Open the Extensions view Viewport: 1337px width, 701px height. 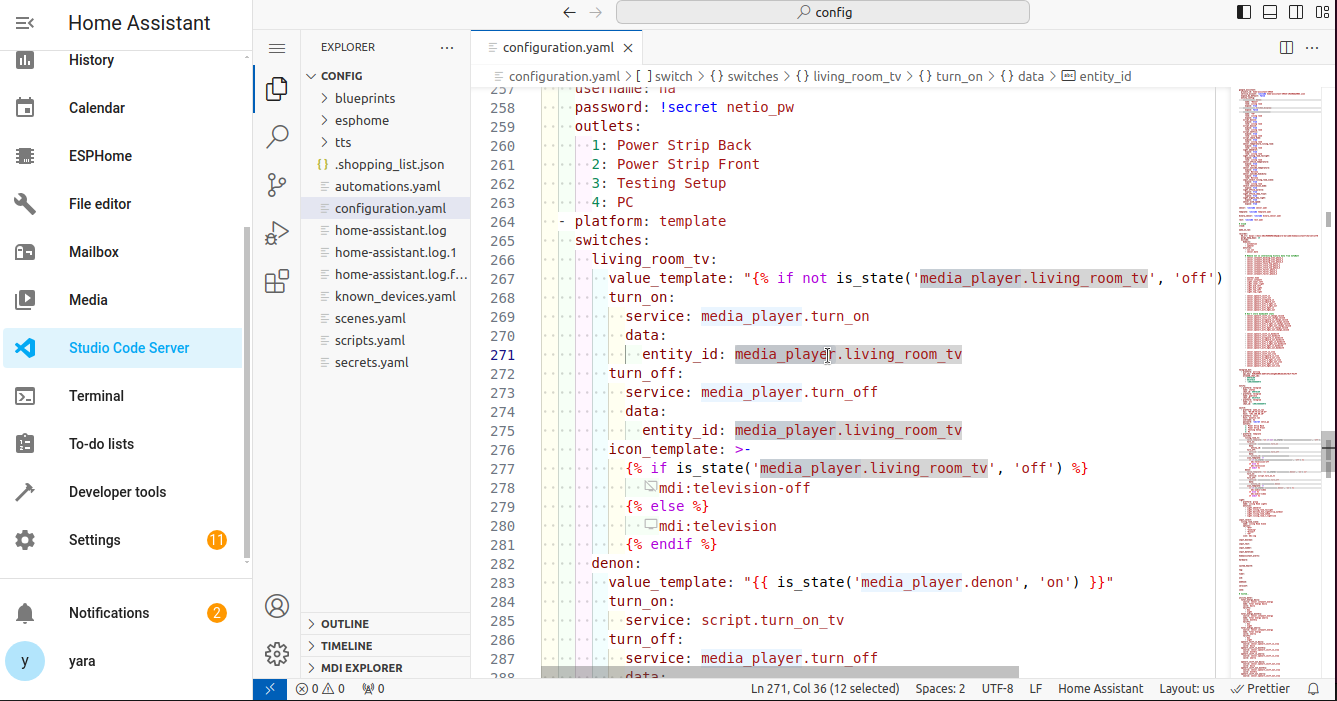[x=277, y=281]
